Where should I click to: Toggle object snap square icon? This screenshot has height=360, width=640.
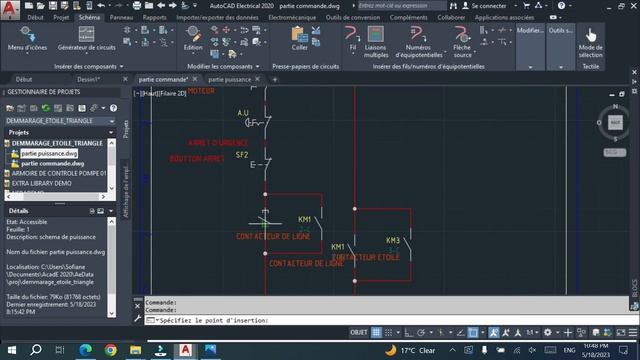tap(473, 333)
